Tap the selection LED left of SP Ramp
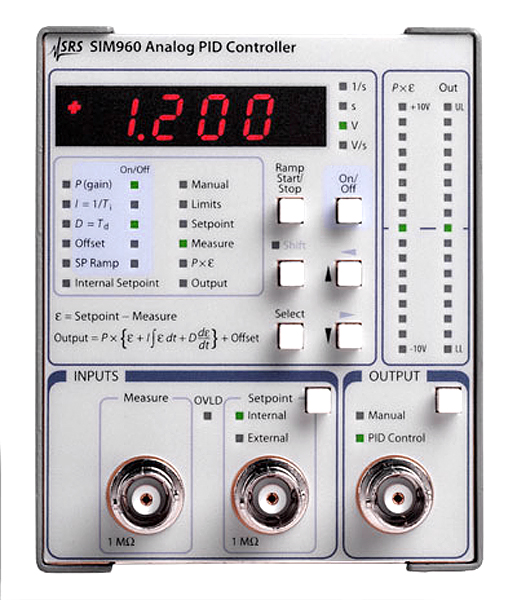Screen dimensions: 517x600 66,263
